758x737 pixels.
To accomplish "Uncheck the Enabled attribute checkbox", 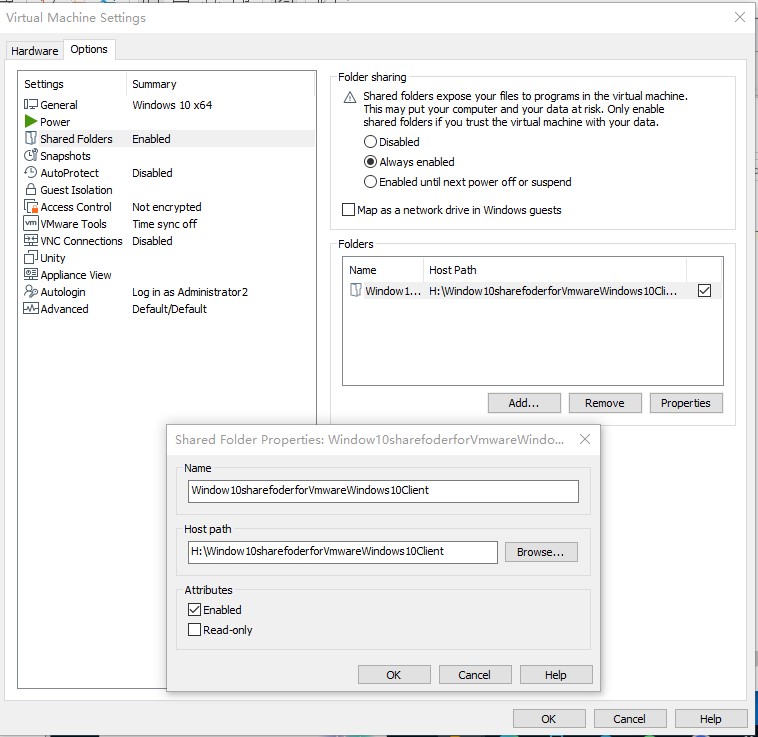I will (x=195, y=610).
